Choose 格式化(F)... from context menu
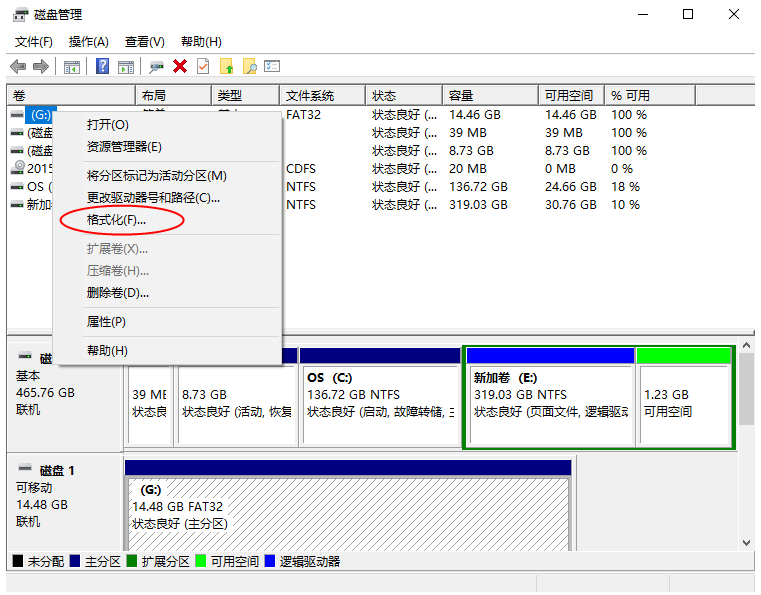Viewport: 761px width, 595px height. click(x=116, y=219)
